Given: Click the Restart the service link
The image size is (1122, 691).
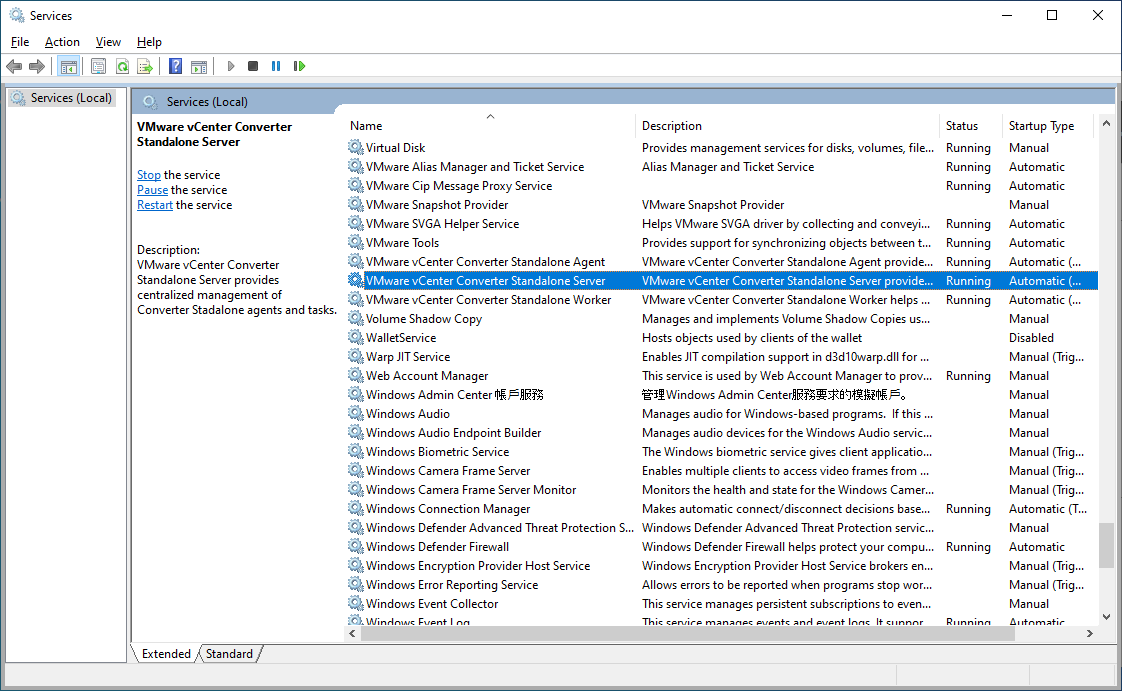Looking at the screenshot, I should (x=155, y=205).
